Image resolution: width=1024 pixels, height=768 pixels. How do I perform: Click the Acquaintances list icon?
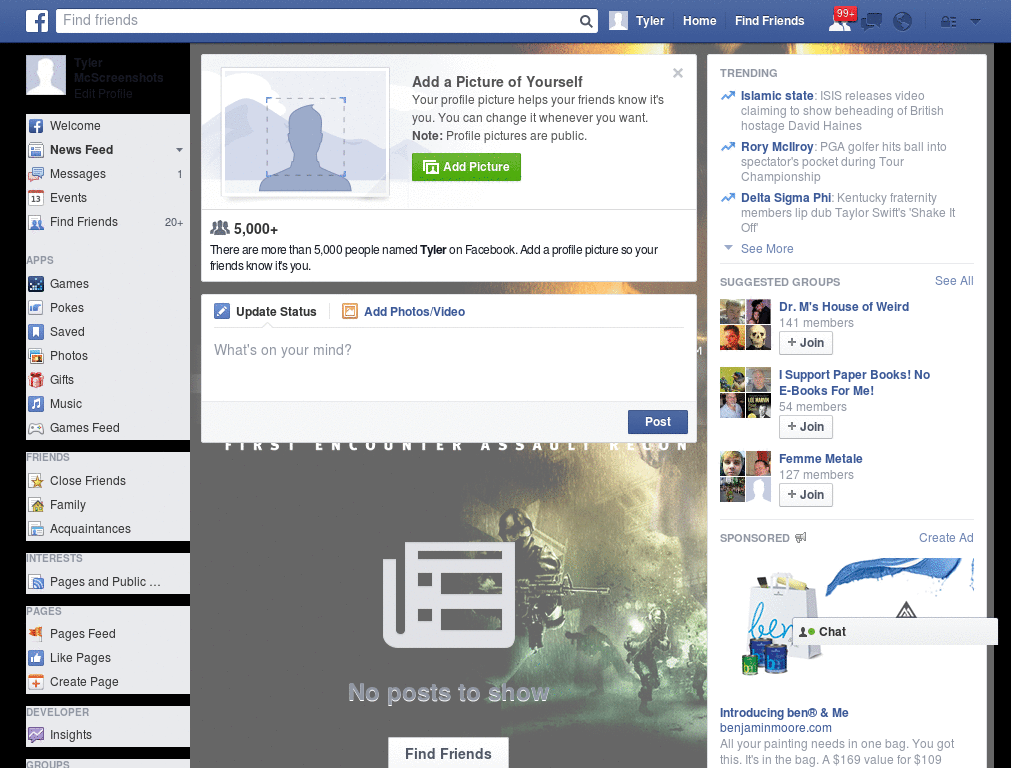click(x=36, y=529)
